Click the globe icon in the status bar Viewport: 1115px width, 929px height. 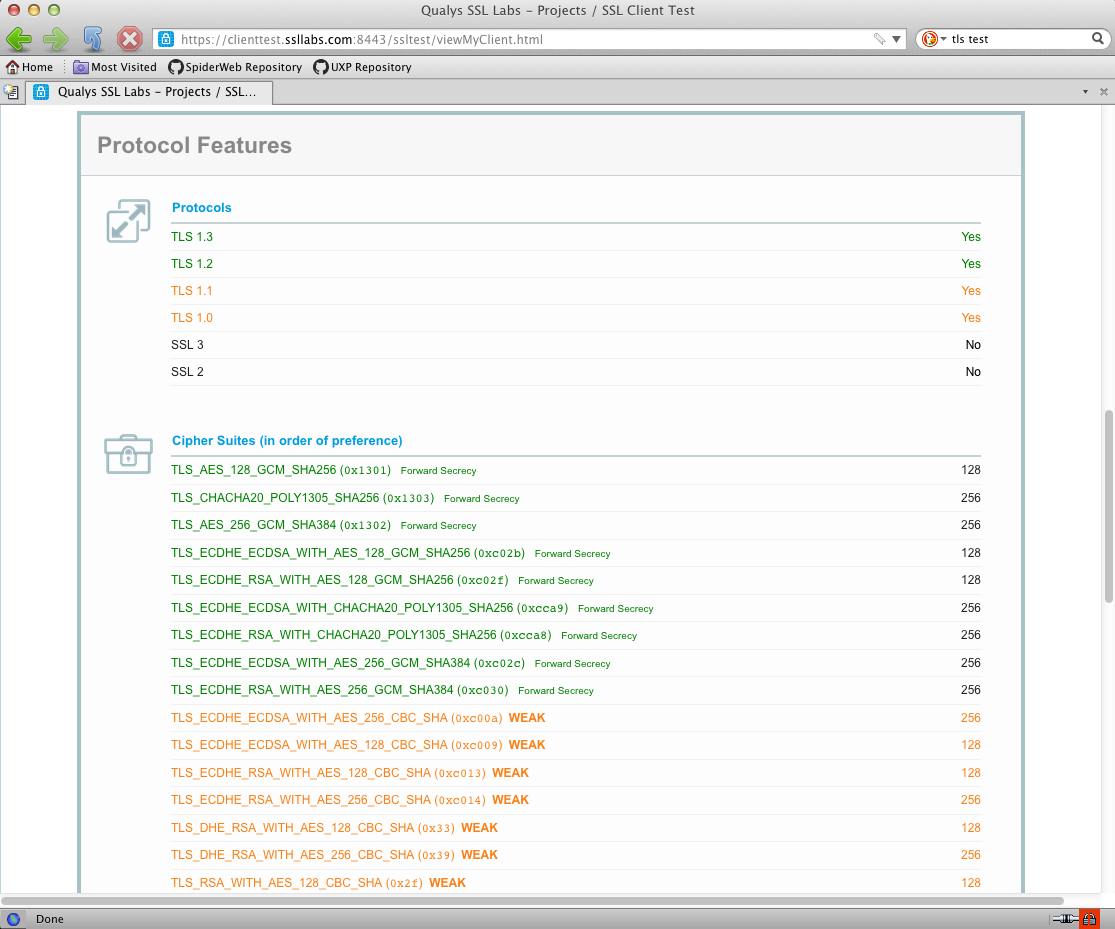(x=13, y=919)
